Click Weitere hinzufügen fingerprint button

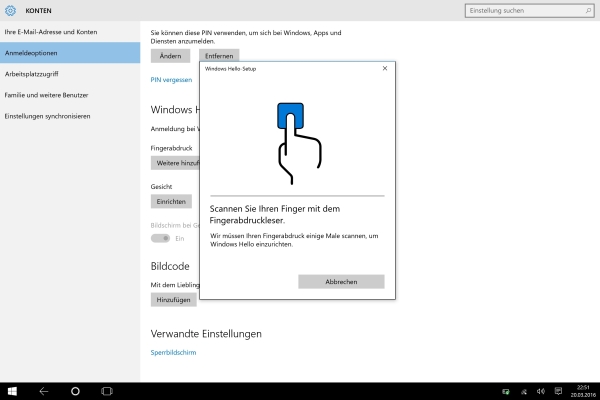(x=175, y=163)
